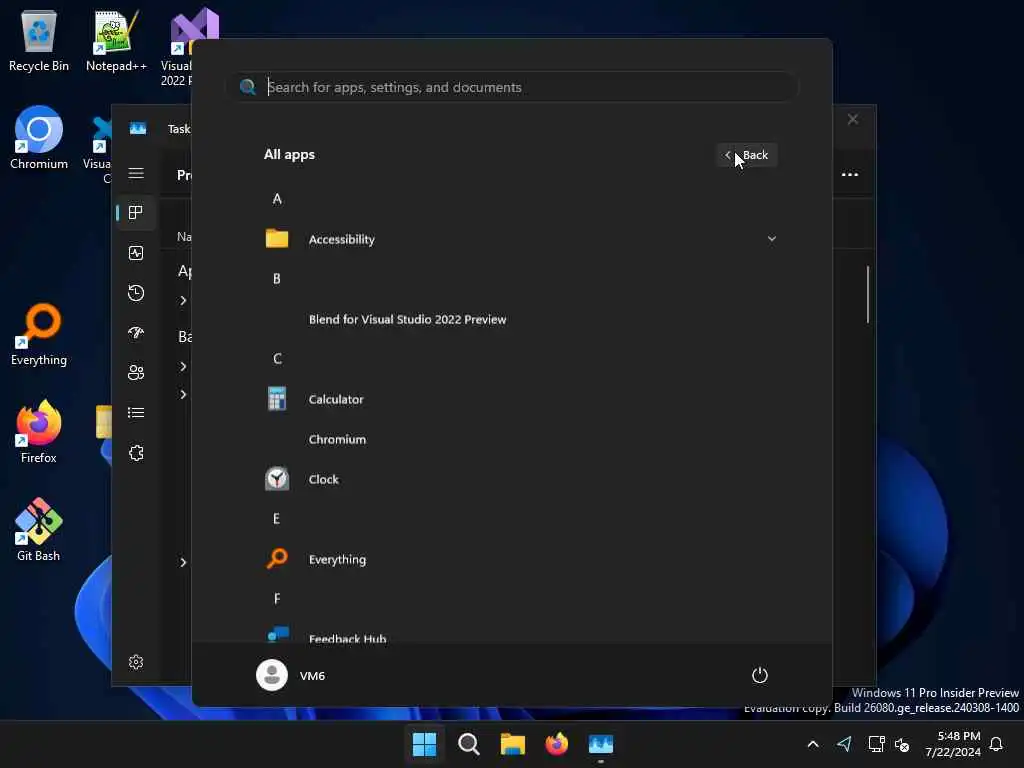Click the Task Manager vertical scrollbar

click(868, 294)
